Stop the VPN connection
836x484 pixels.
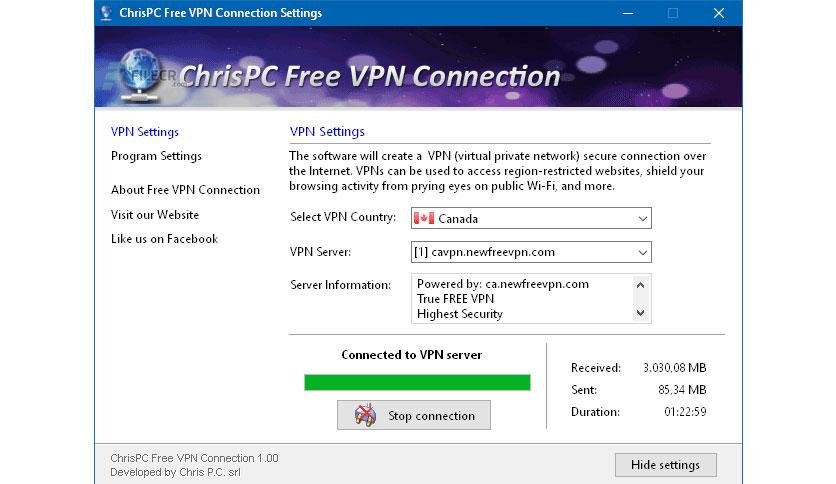pyautogui.click(x=414, y=415)
